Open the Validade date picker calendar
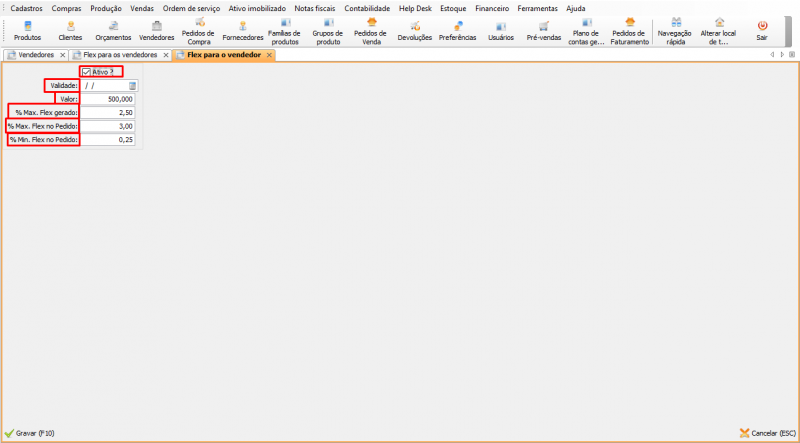This screenshot has height=443, width=800. [x=131, y=86]
